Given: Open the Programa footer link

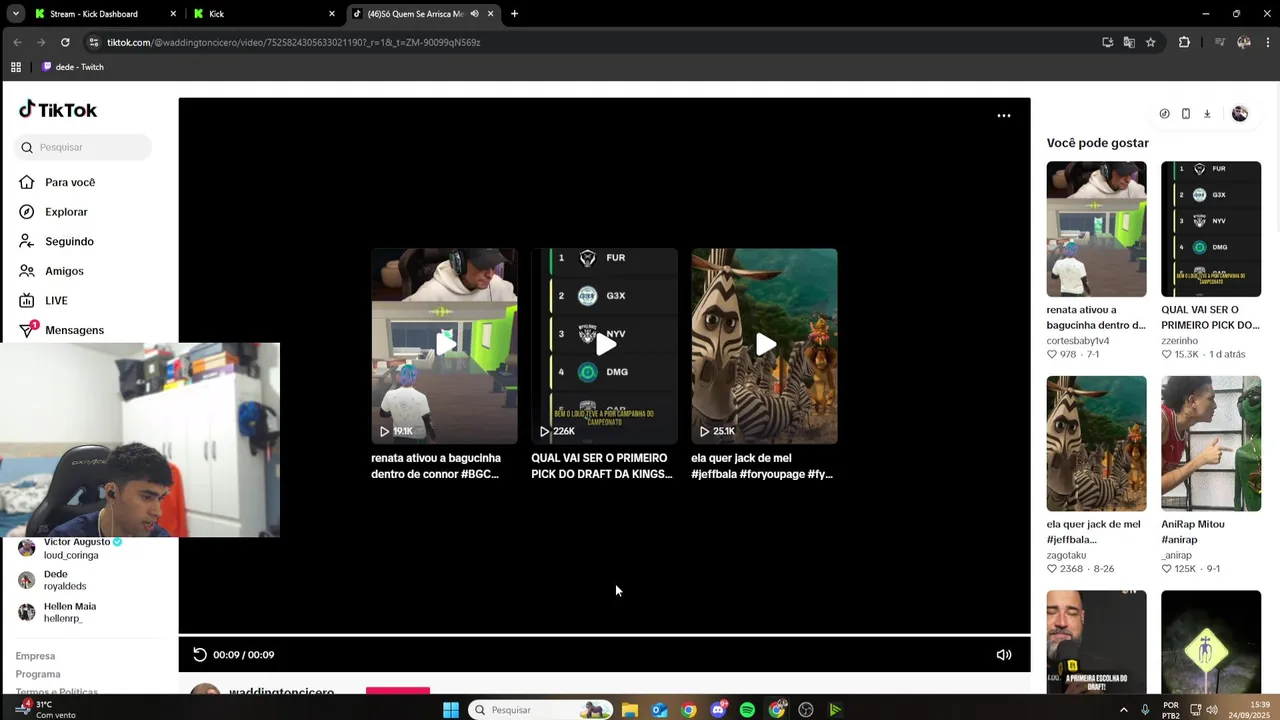Looking at the screenshot, I should (38, 674).
